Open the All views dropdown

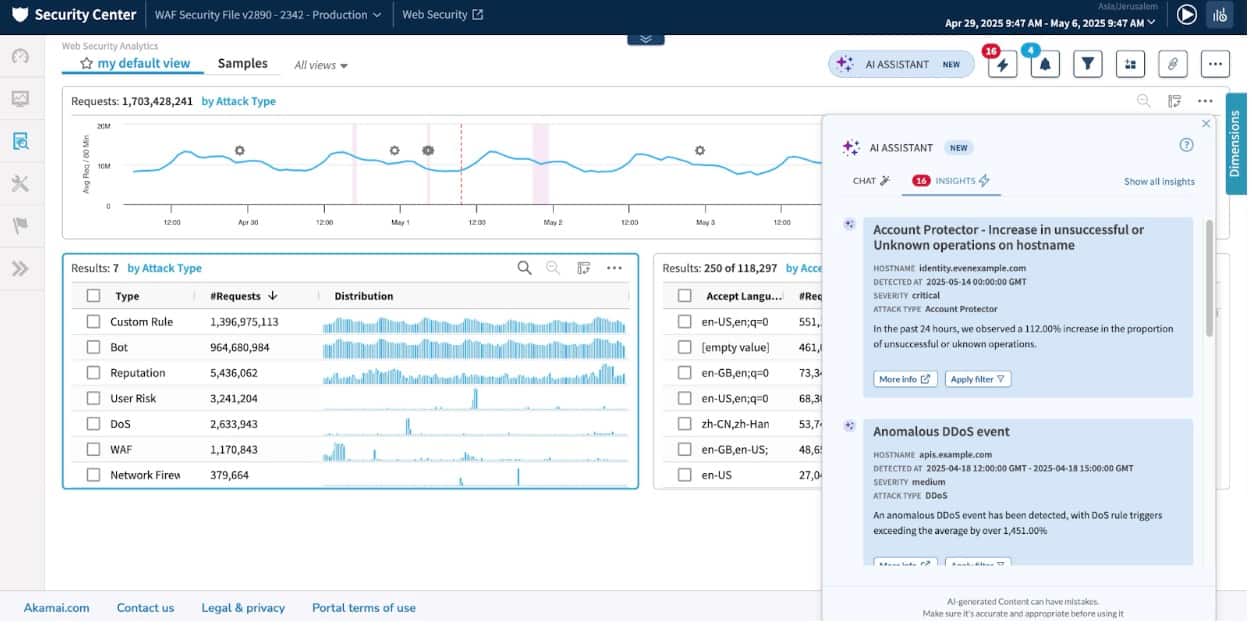[x=320, y=65]
